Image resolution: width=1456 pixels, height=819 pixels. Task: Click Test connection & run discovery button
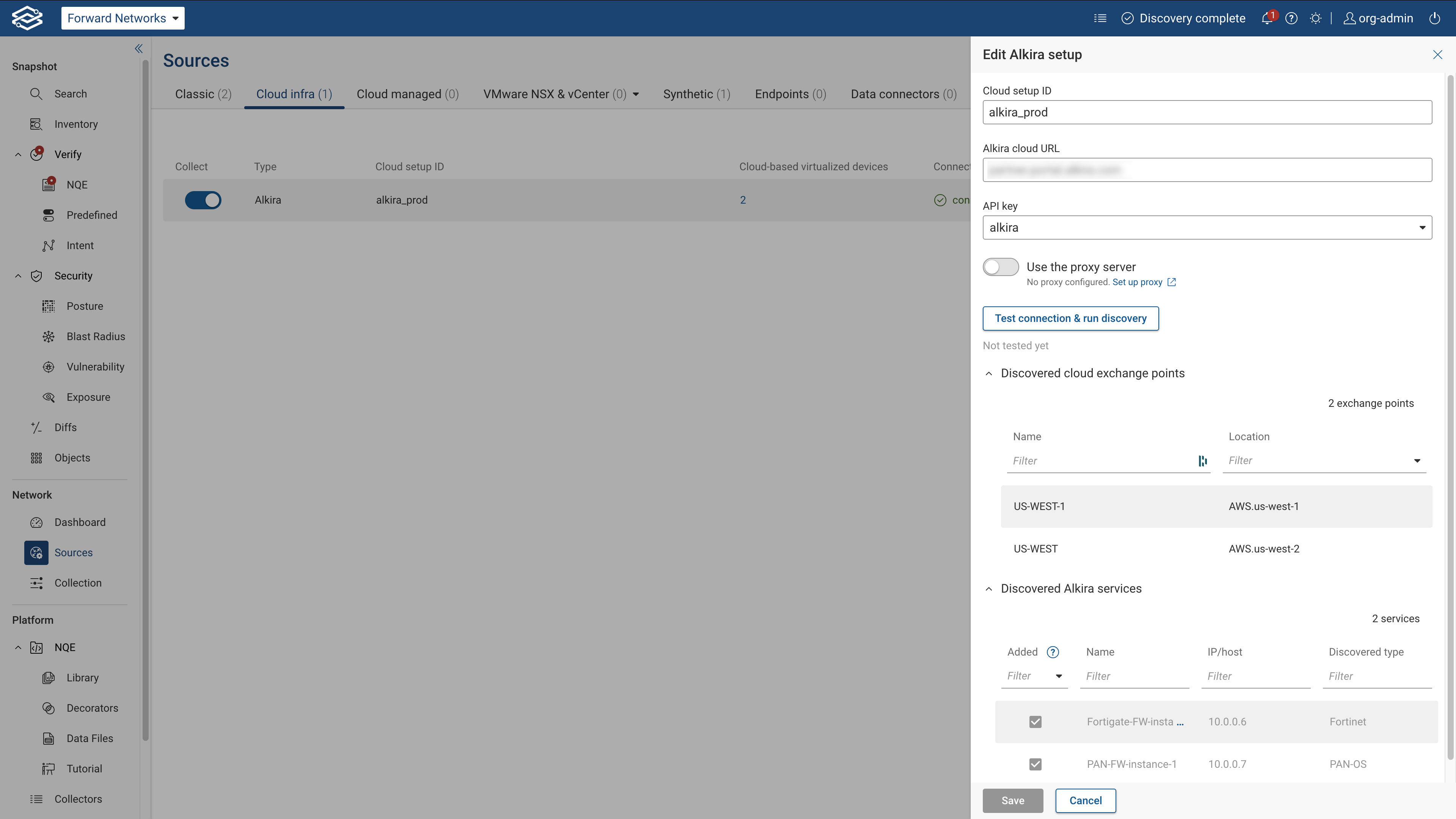coord(1070,318)
